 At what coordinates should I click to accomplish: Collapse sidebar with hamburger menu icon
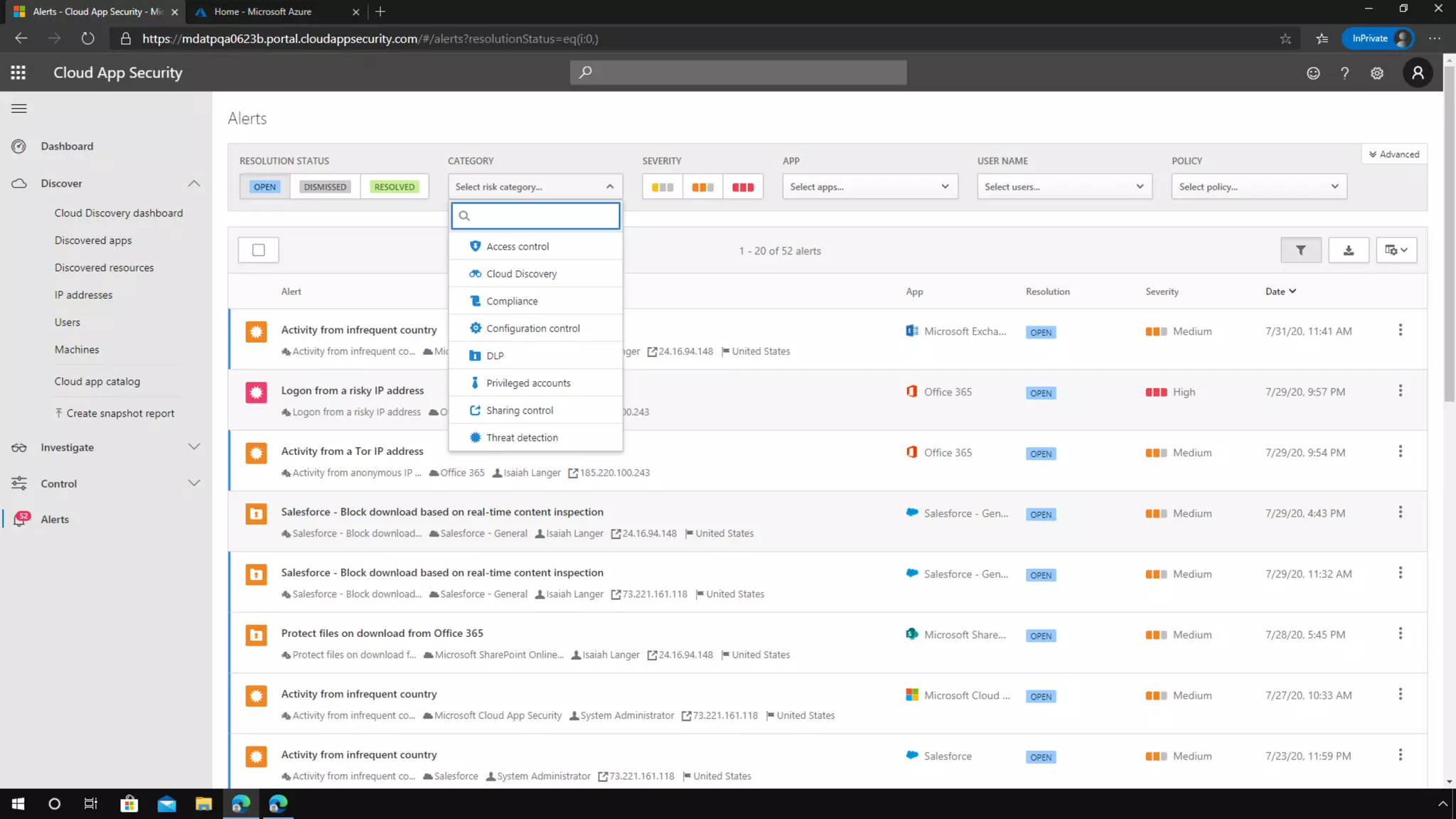19,109
